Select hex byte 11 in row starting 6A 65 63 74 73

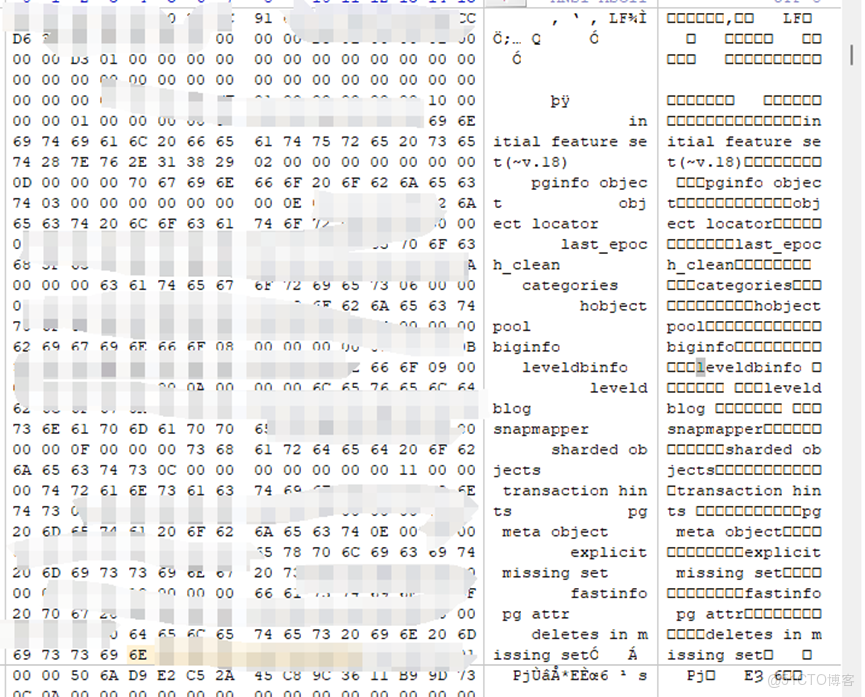(x=408, y=470)
